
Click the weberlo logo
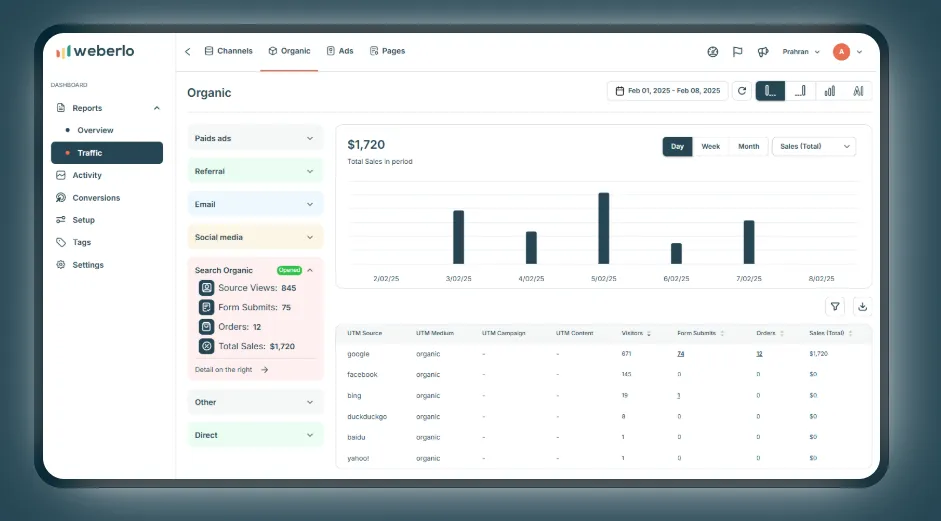95,51
